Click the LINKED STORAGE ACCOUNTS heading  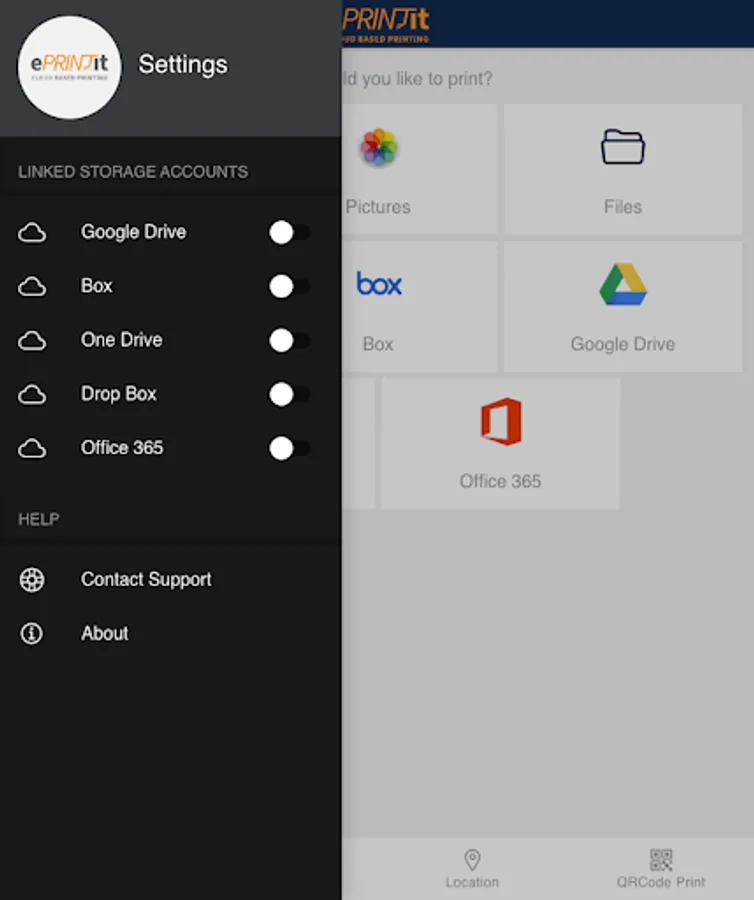tap(133, 172)
